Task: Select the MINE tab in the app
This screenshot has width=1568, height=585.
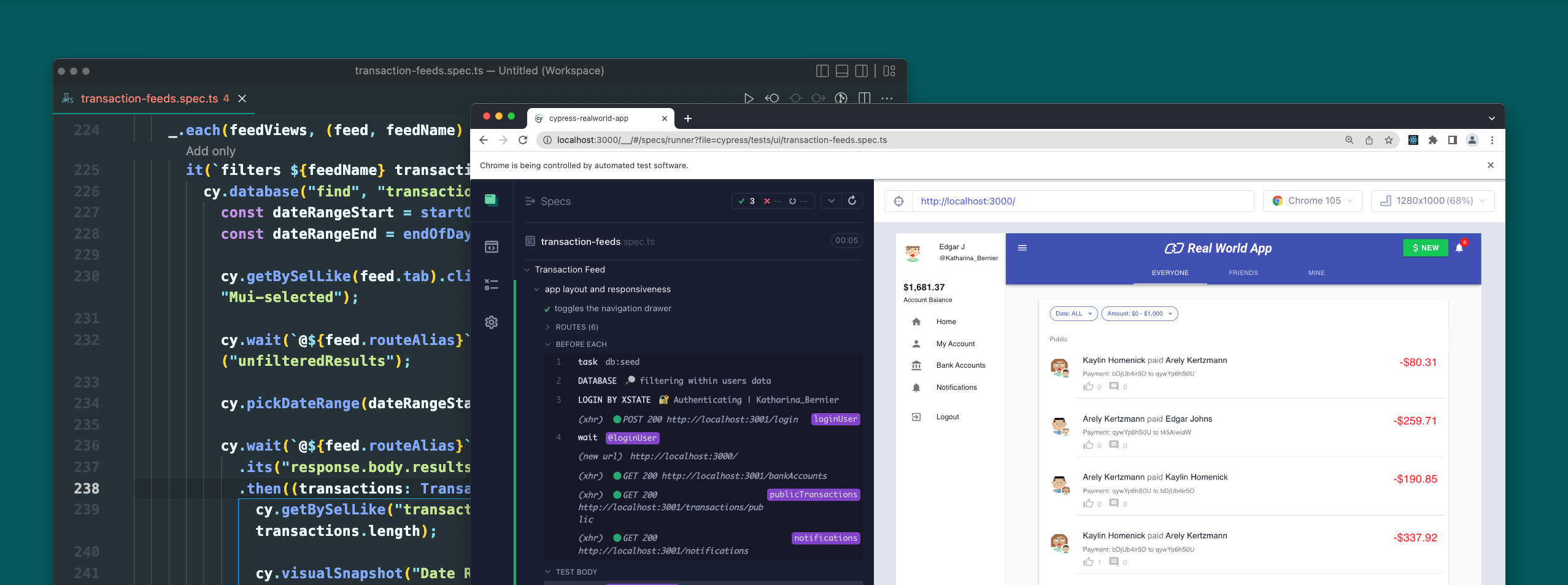Action: click(1316, 273)
